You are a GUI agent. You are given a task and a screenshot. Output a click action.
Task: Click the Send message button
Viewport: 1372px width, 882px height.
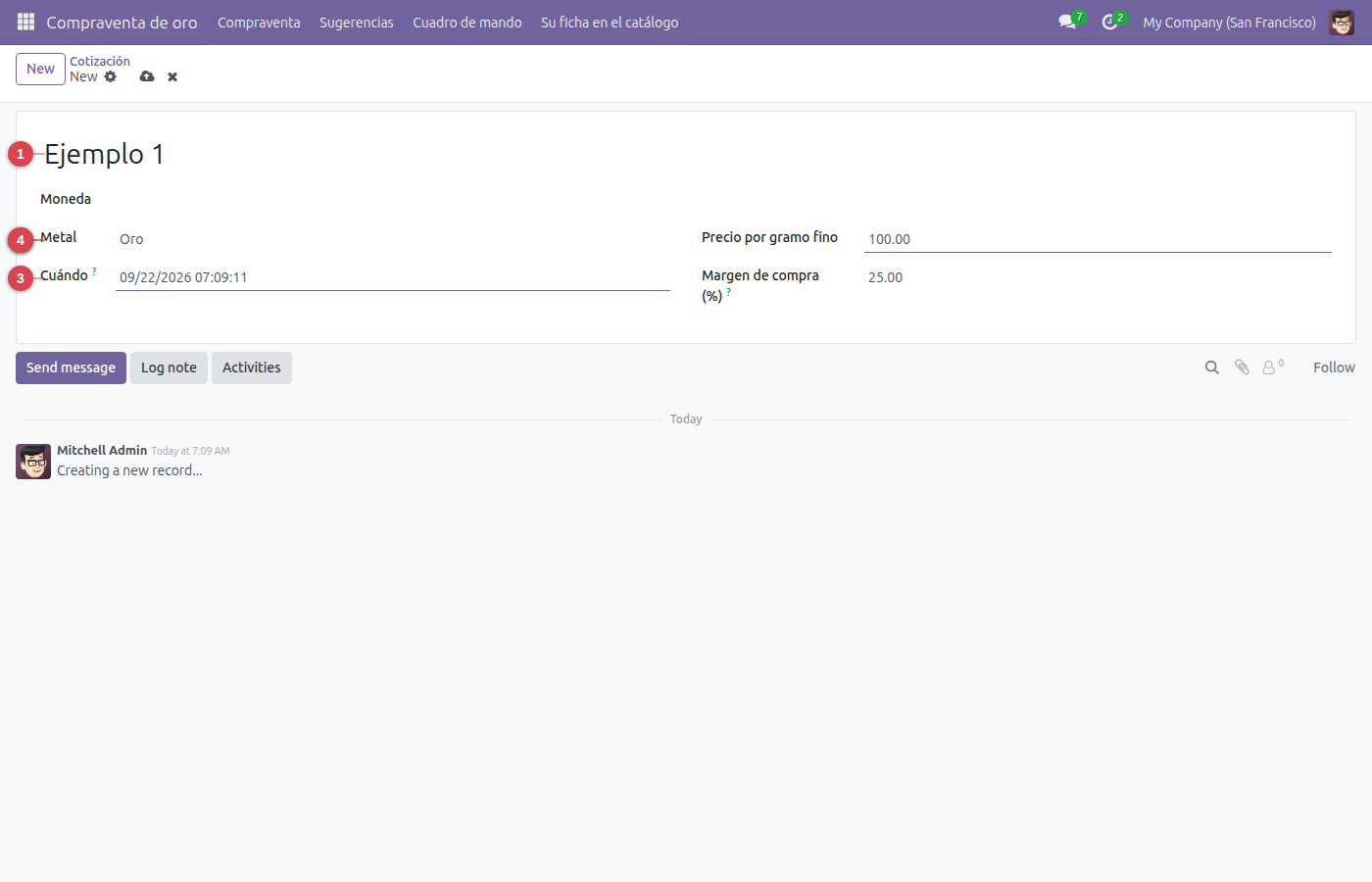[71, 367]
